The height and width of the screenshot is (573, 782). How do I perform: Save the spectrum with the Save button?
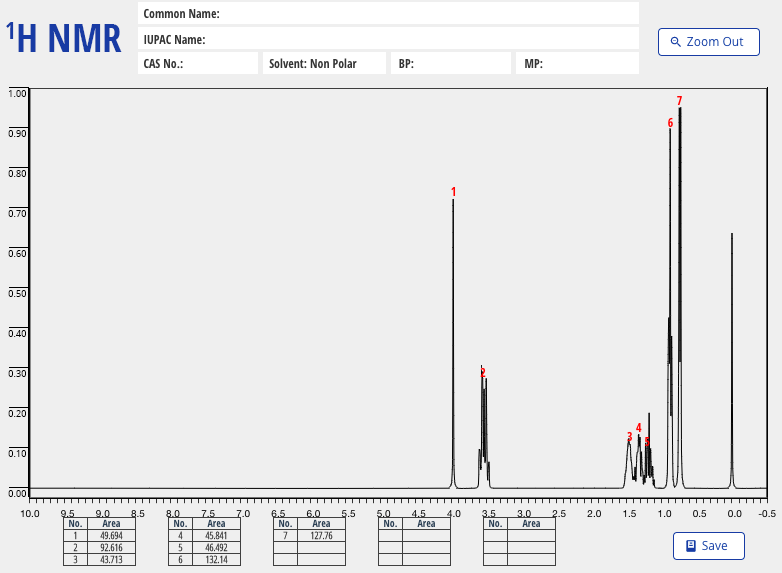(709, 546)
